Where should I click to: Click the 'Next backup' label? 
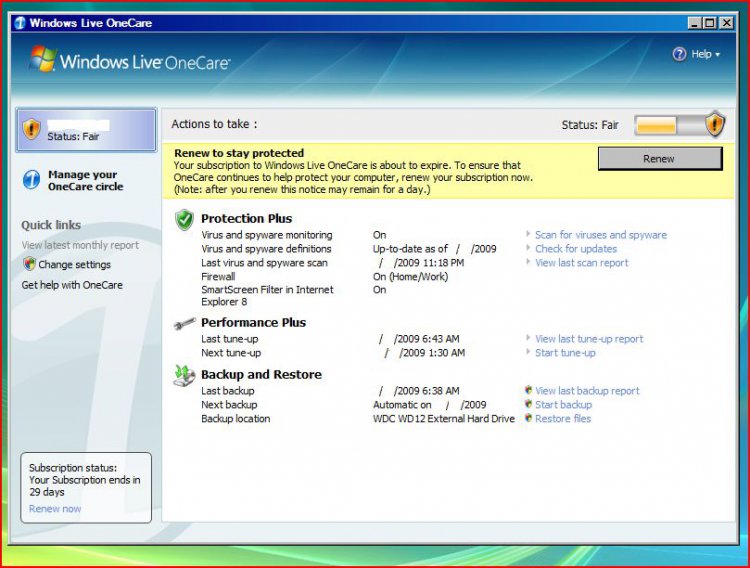tap(229, 405)
